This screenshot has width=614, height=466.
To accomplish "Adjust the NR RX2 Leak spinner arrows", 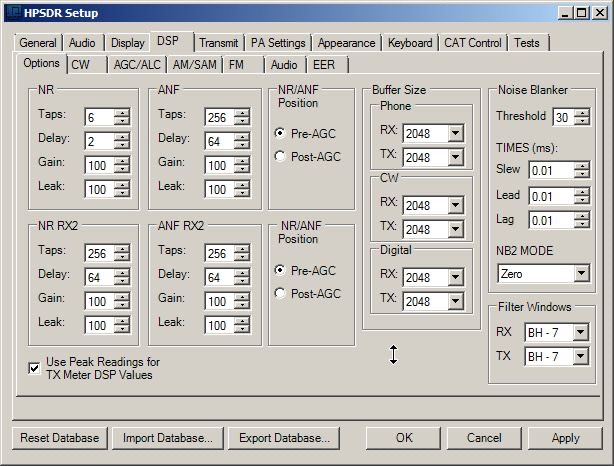I will pos(122,325).
